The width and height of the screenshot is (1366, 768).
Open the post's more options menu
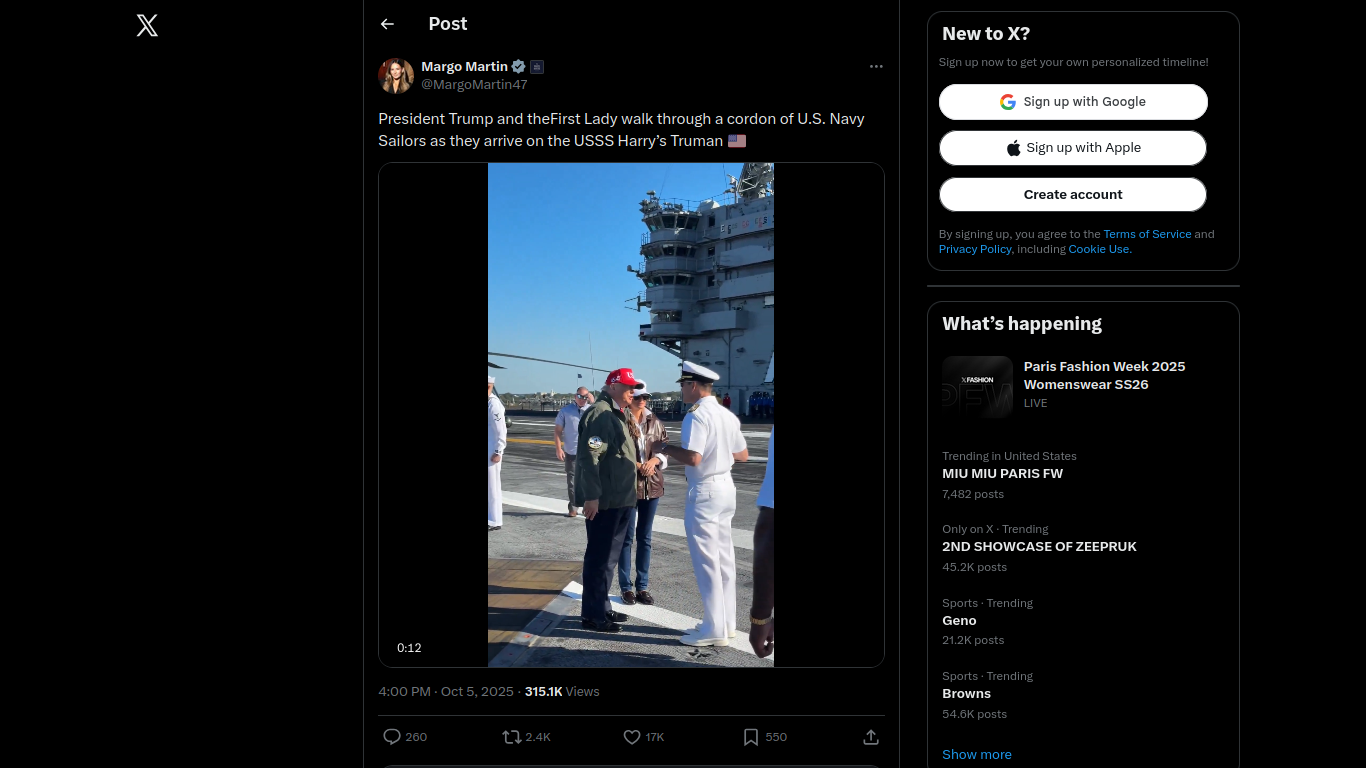click(x=876, y=67)
